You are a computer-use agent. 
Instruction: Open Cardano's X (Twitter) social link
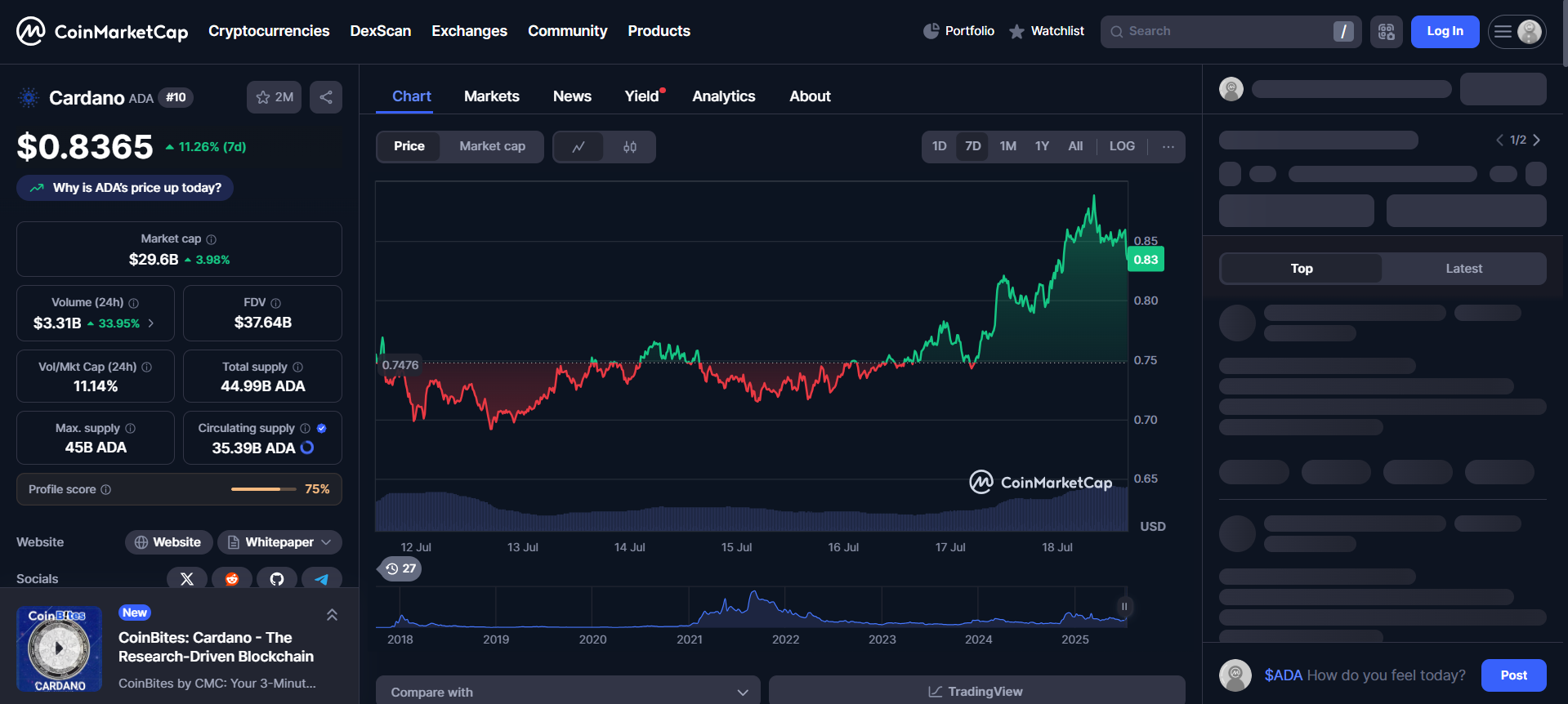coord(187,578)
